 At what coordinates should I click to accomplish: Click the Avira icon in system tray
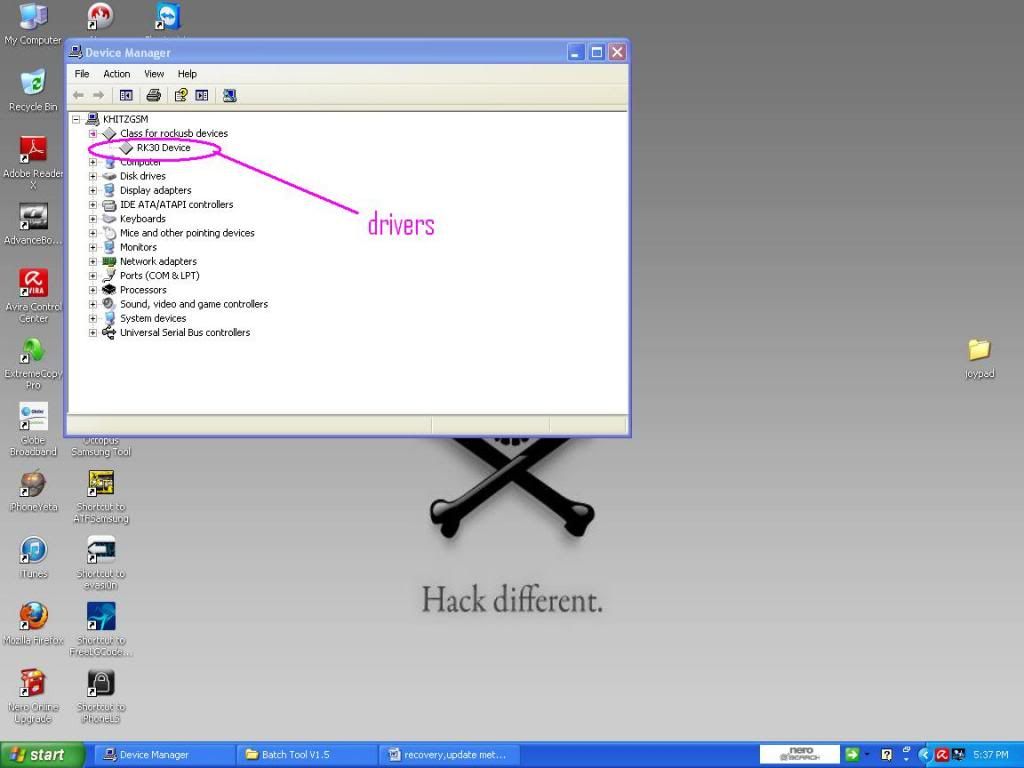(x=942, y=755)
